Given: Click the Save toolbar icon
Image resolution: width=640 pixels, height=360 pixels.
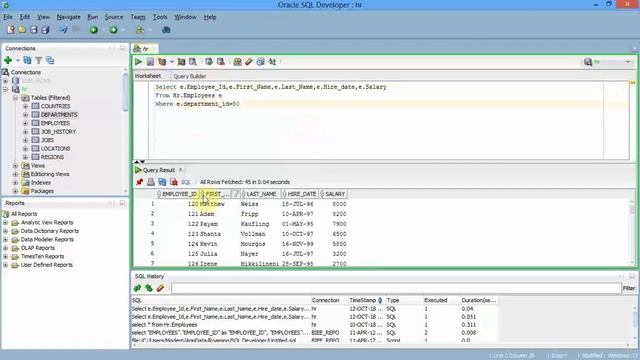Looking at the screenshot, I should [34, 30].
